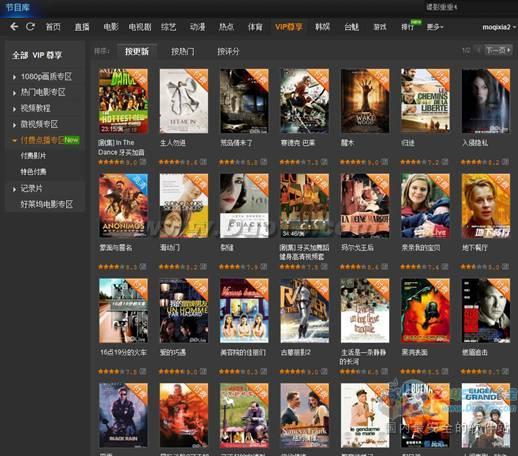Open the ANONIMOS movie poster
518x456 pixels.
[123, 205]
